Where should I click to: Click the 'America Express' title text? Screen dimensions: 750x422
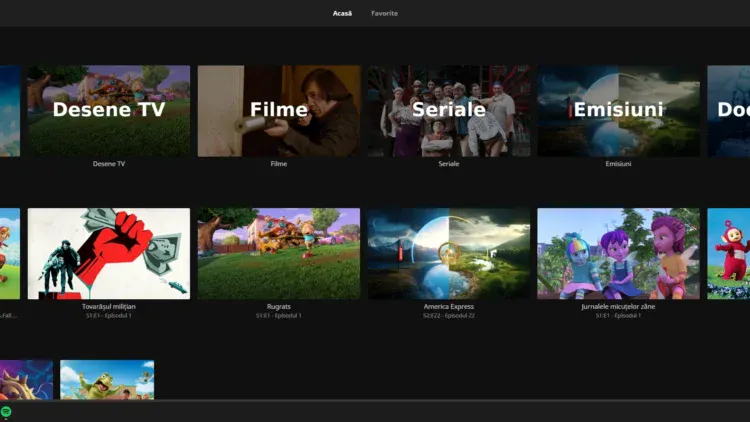click(x=449, y=306)
